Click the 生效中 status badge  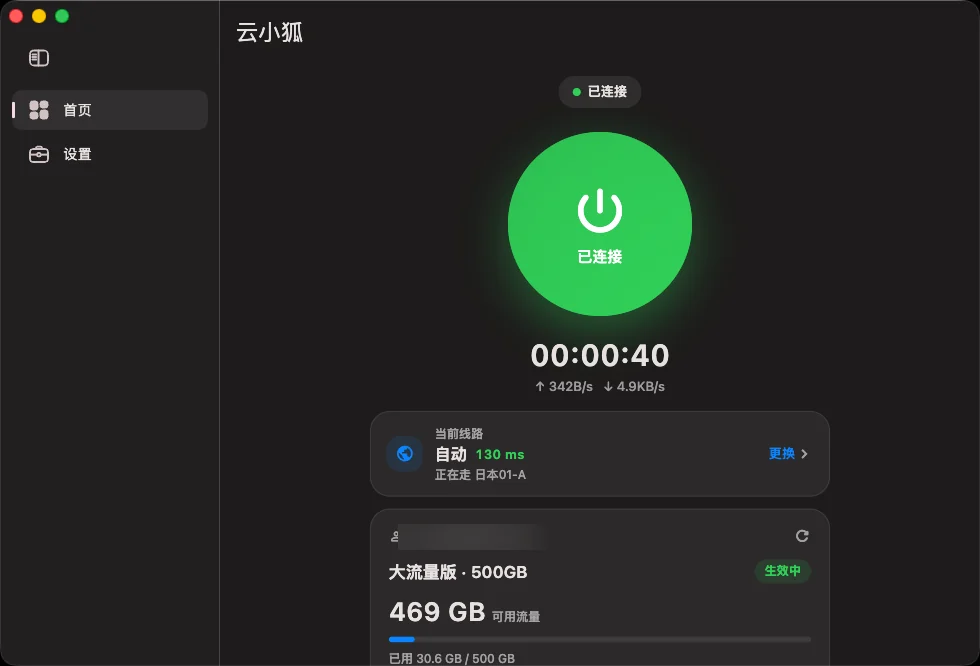click(782, 571)
